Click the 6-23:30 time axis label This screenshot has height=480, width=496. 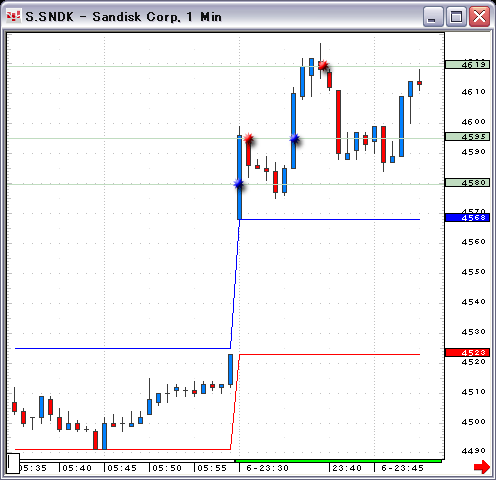click(x=267, y=468)
